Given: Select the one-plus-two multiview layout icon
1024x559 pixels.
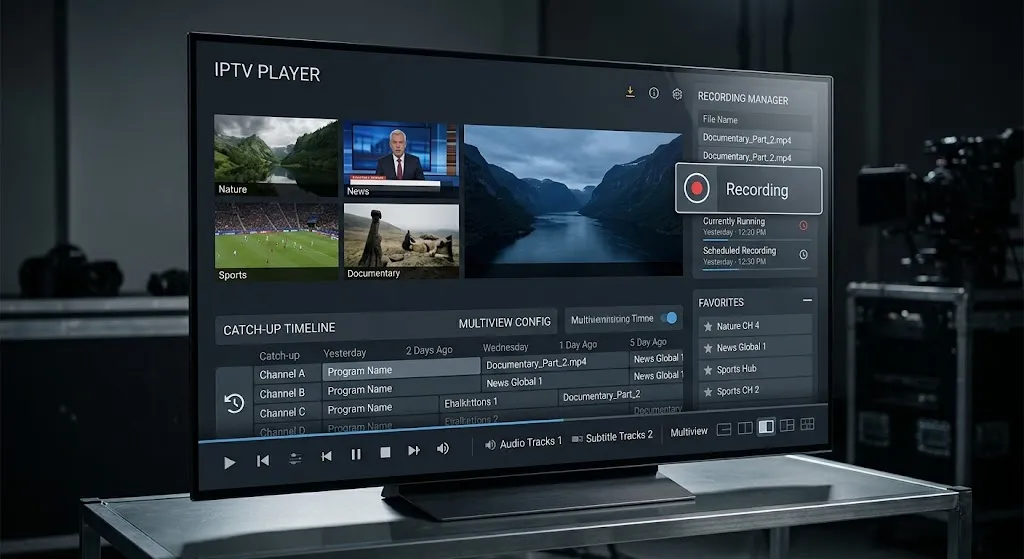Looking at the screenshot, I should pyautogui.click(x=787, y=426).
